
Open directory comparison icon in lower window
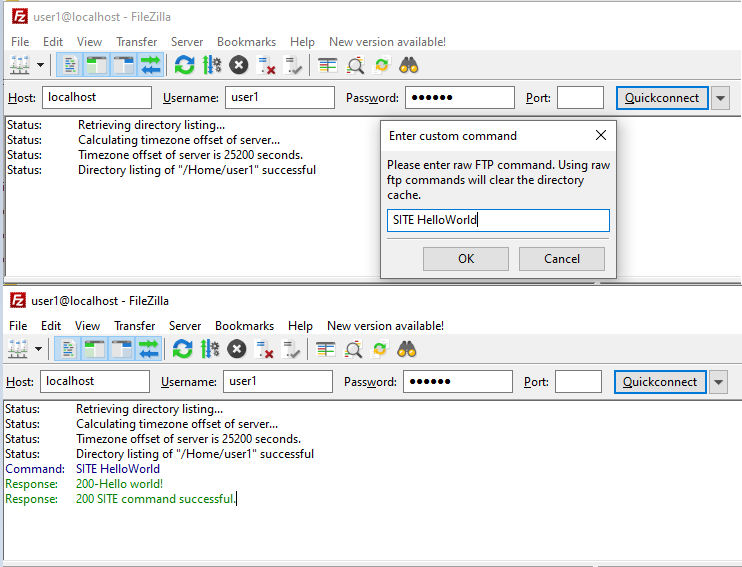(x=326, y=349)
